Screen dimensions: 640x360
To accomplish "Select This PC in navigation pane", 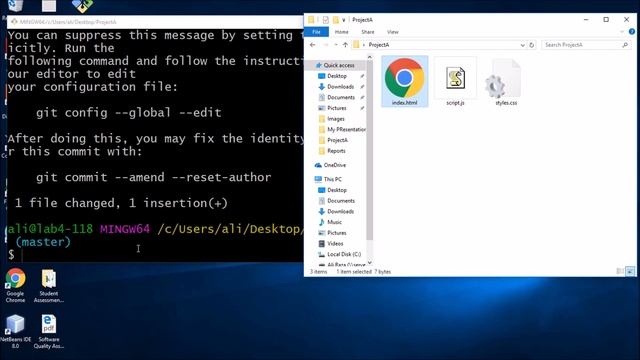I will pos(332,179).
